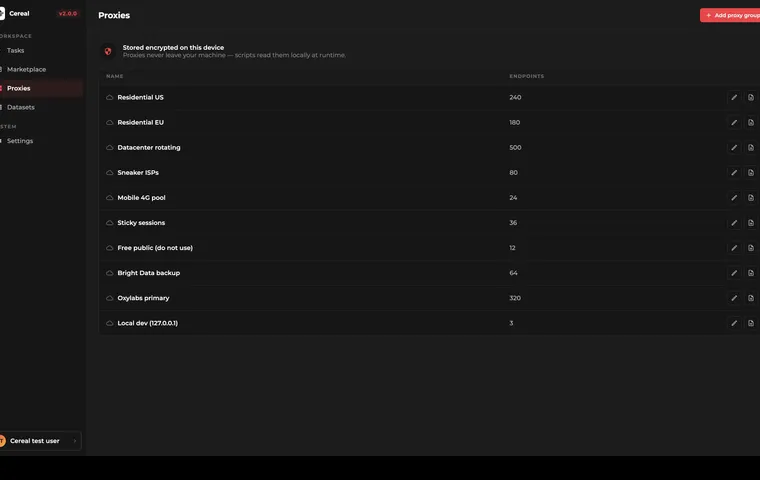Click the file icon for Residential EU
The image size is (760, 480).
tap(751, 123)
